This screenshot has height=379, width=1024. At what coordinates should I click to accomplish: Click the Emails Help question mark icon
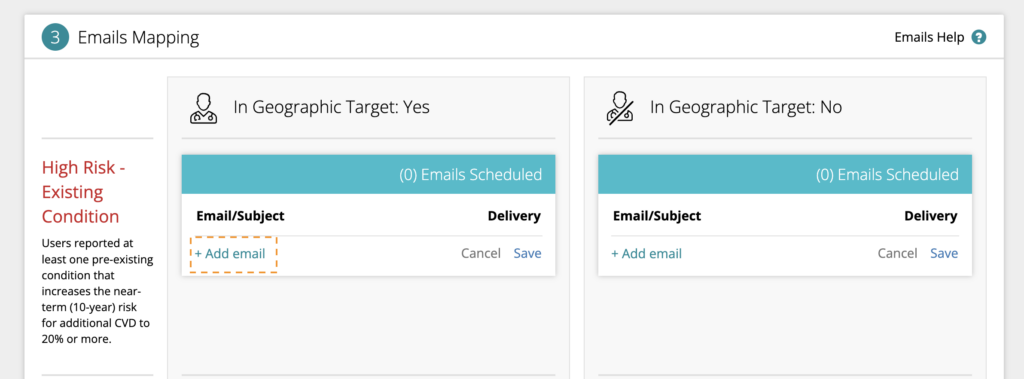point(978,37)
